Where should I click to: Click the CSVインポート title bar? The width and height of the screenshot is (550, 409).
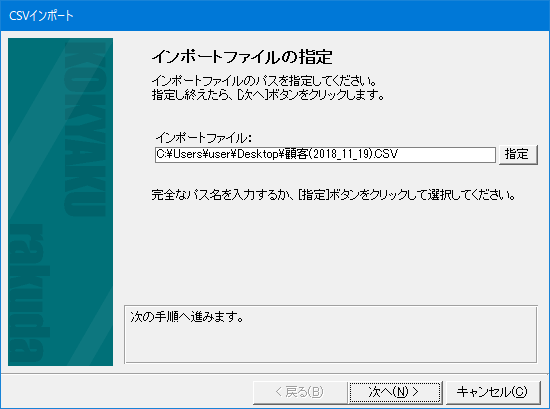(275, 16)
